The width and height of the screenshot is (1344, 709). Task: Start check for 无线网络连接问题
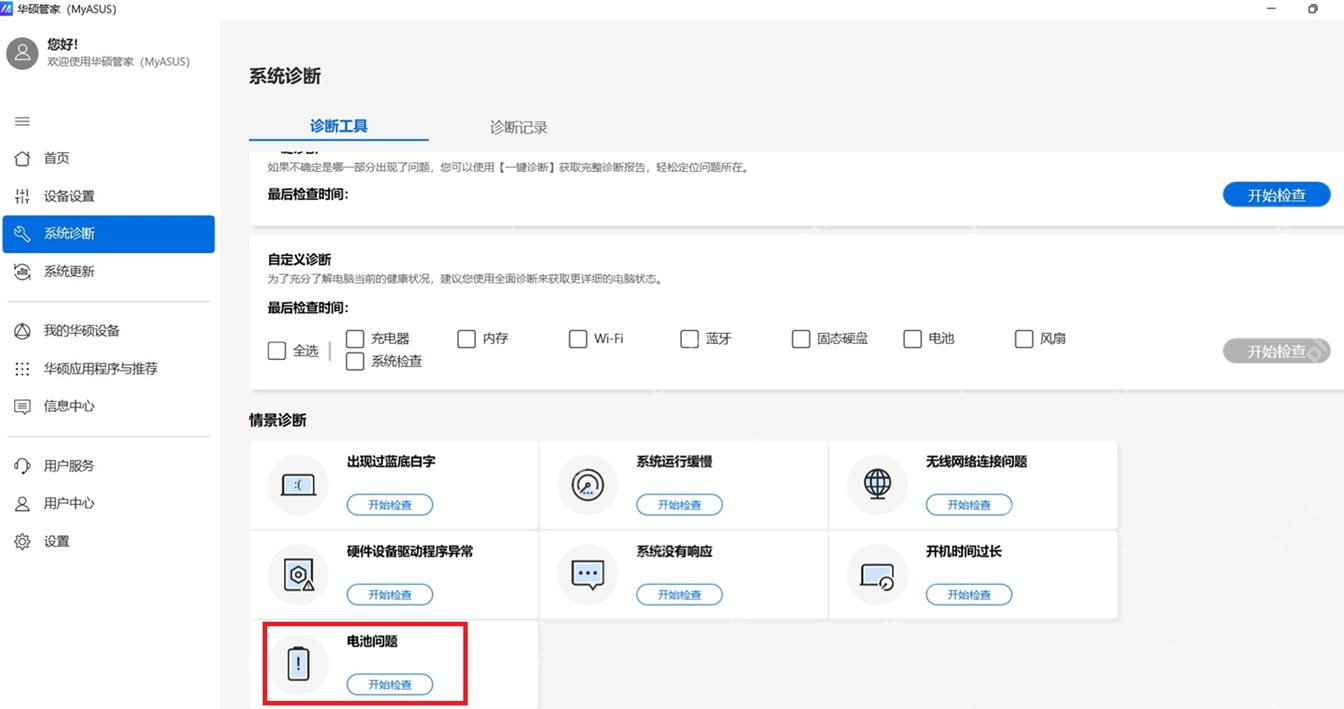969,505
